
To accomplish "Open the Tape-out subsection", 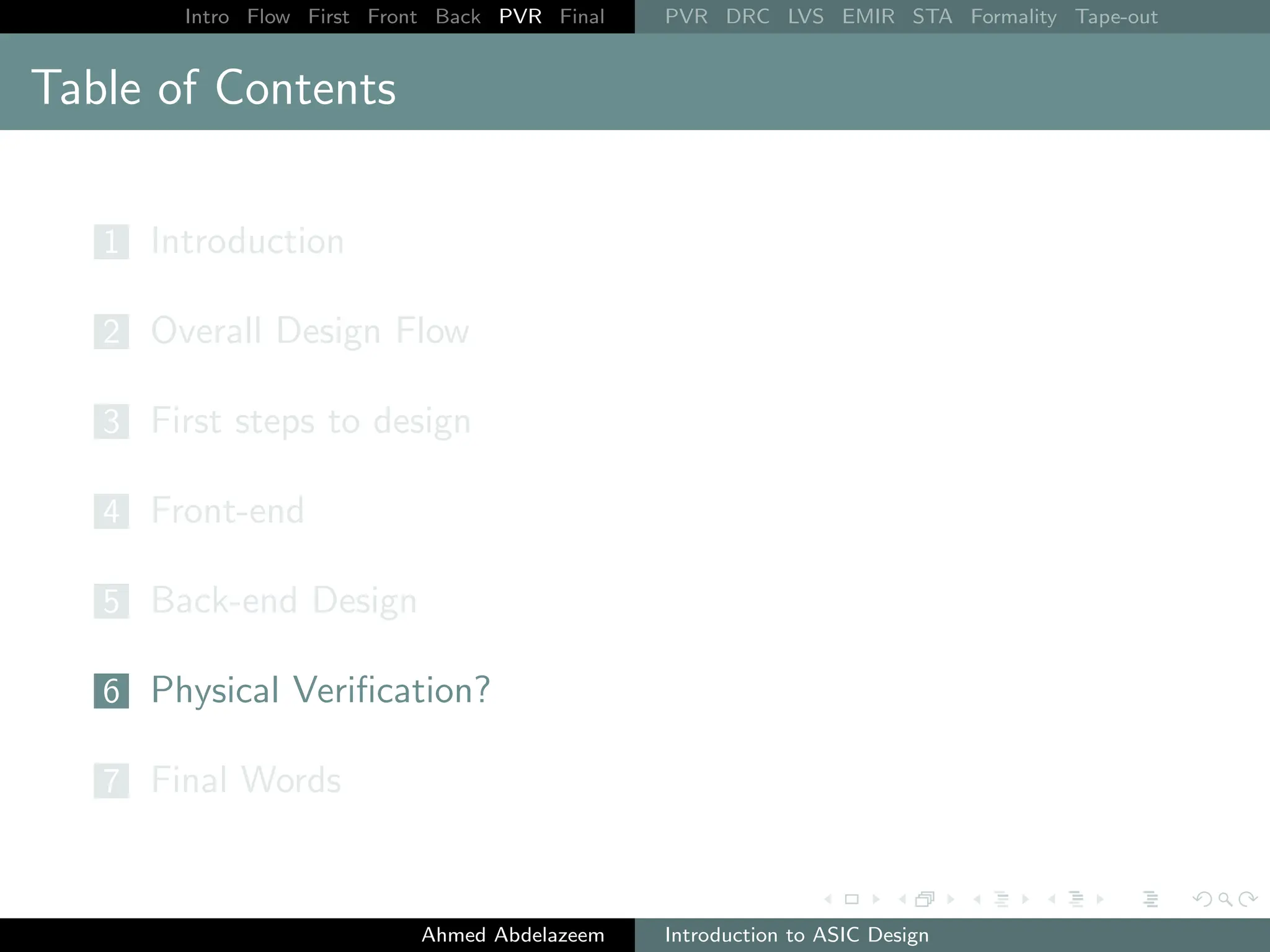I will [x=1116, y=17].
